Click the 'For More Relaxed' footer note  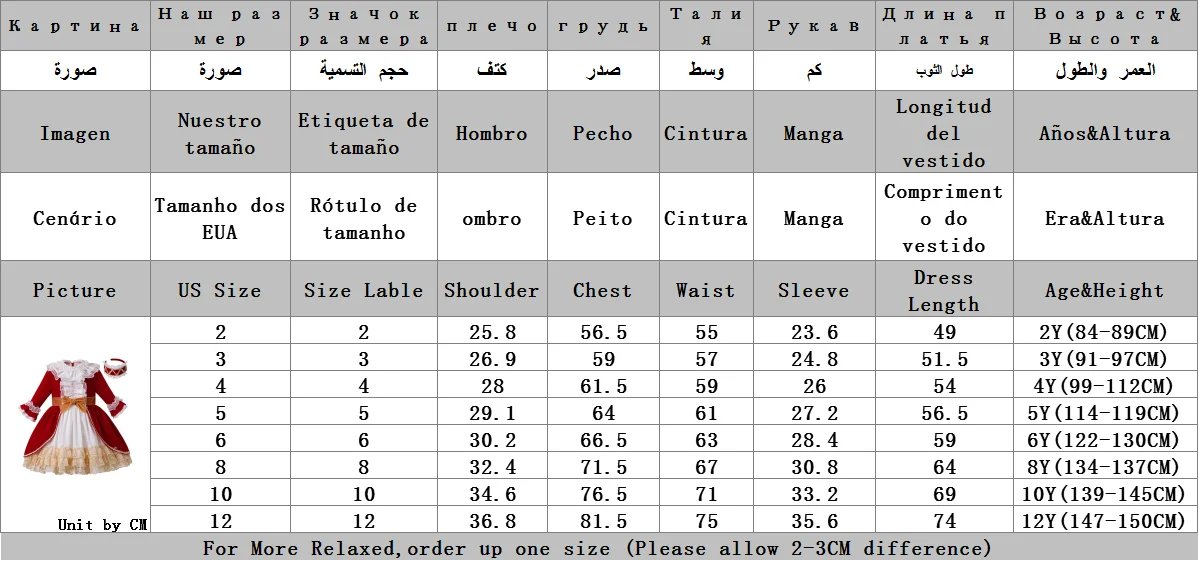point(597,547)
